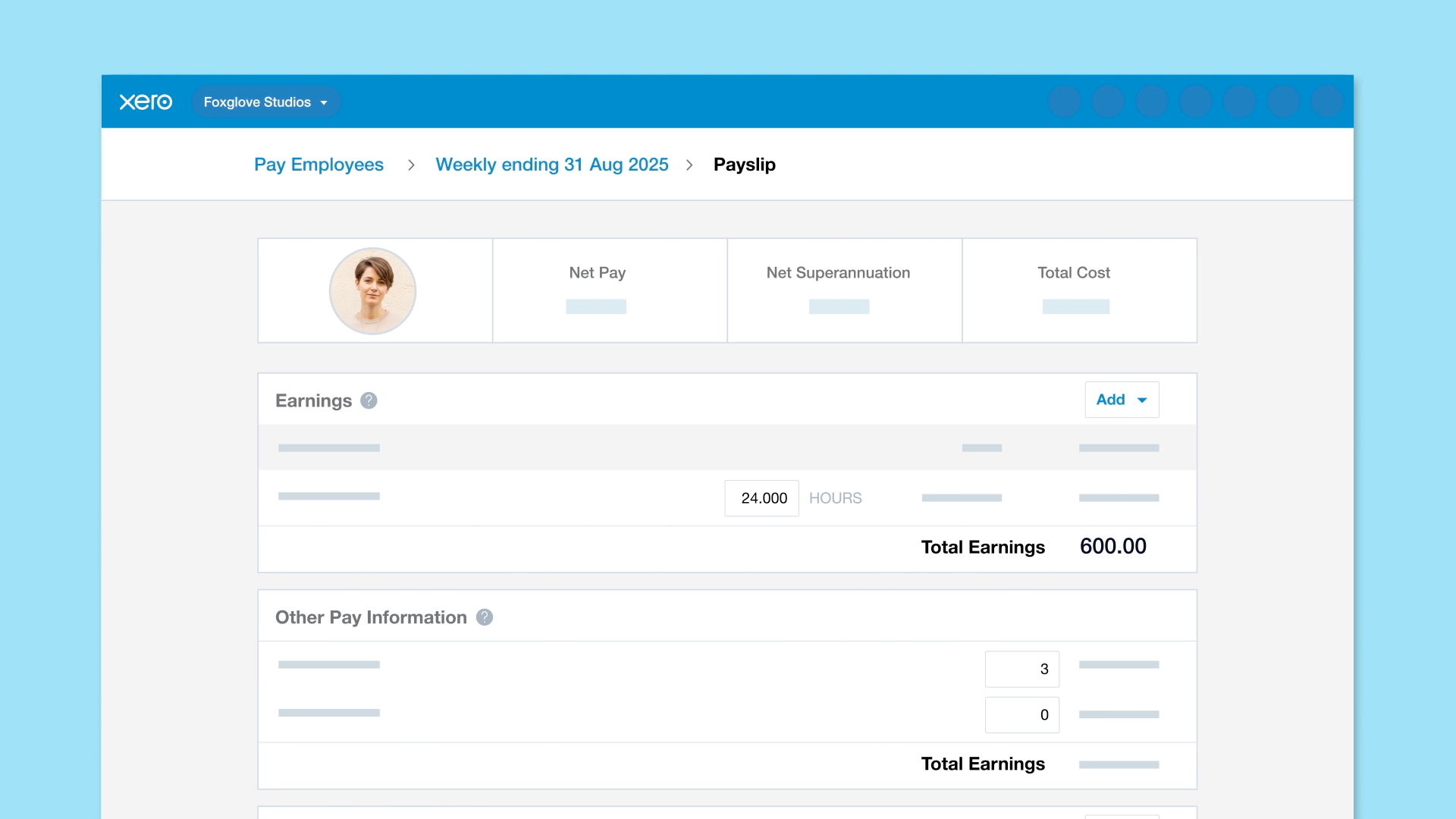Select the Payslip breadcrumb item
The image size is (1456, 819).
[744, 165]
